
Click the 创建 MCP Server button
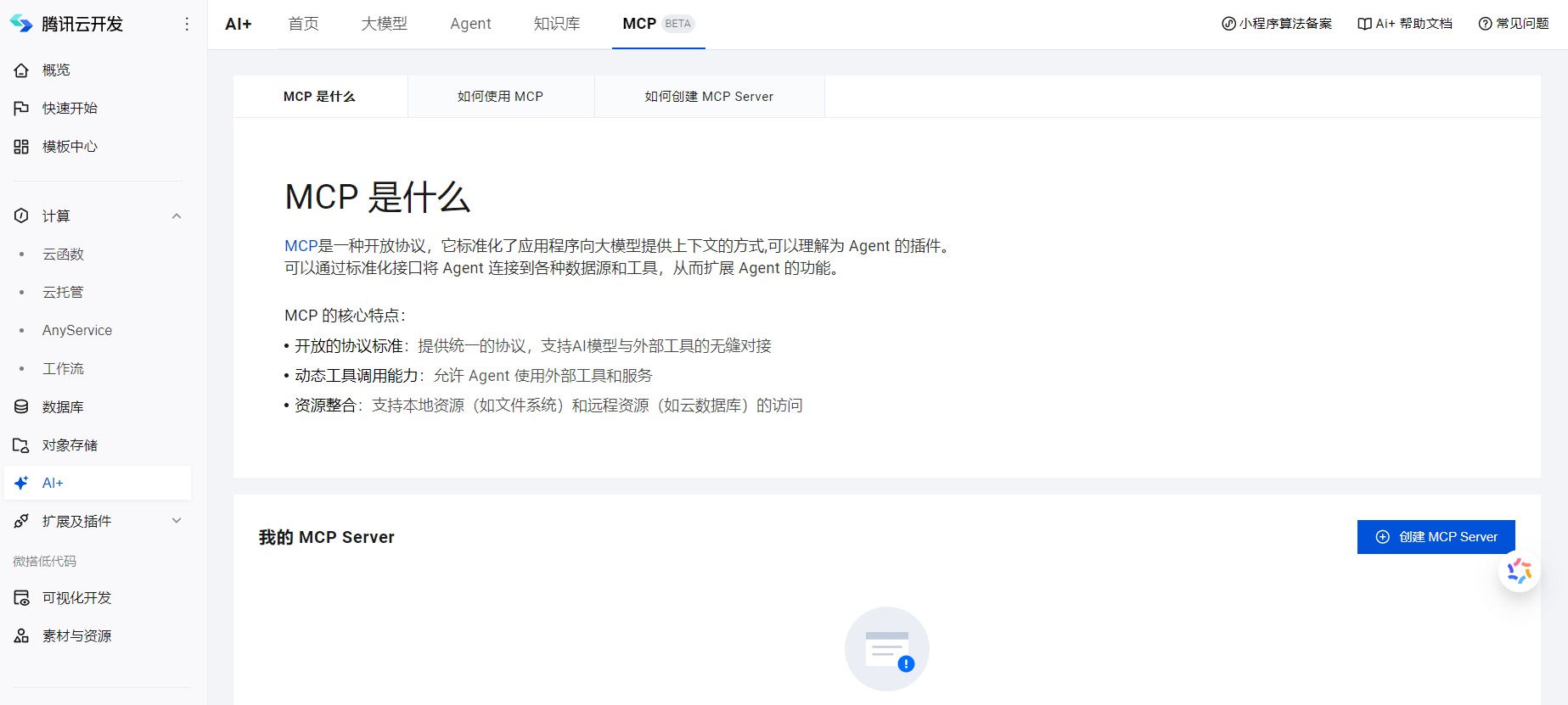point(1436,537)
